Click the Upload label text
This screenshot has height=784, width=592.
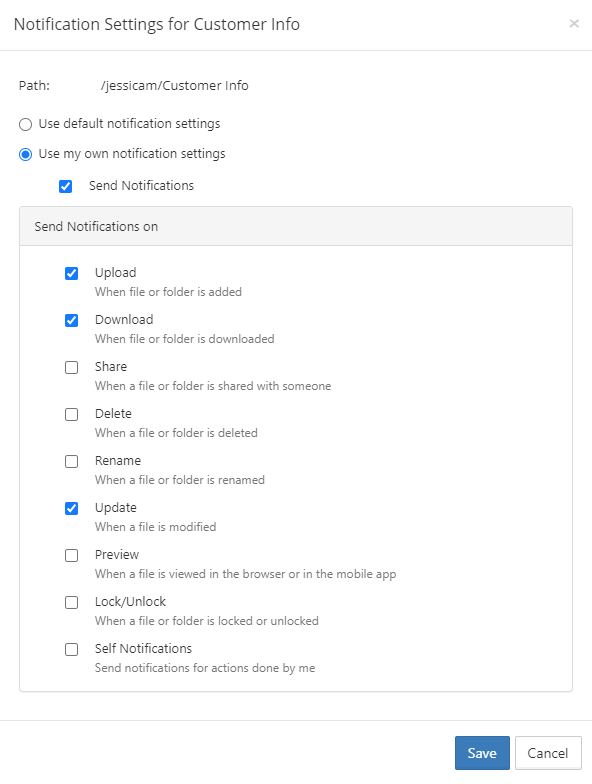pyautogui.click(x=116, y=272)
